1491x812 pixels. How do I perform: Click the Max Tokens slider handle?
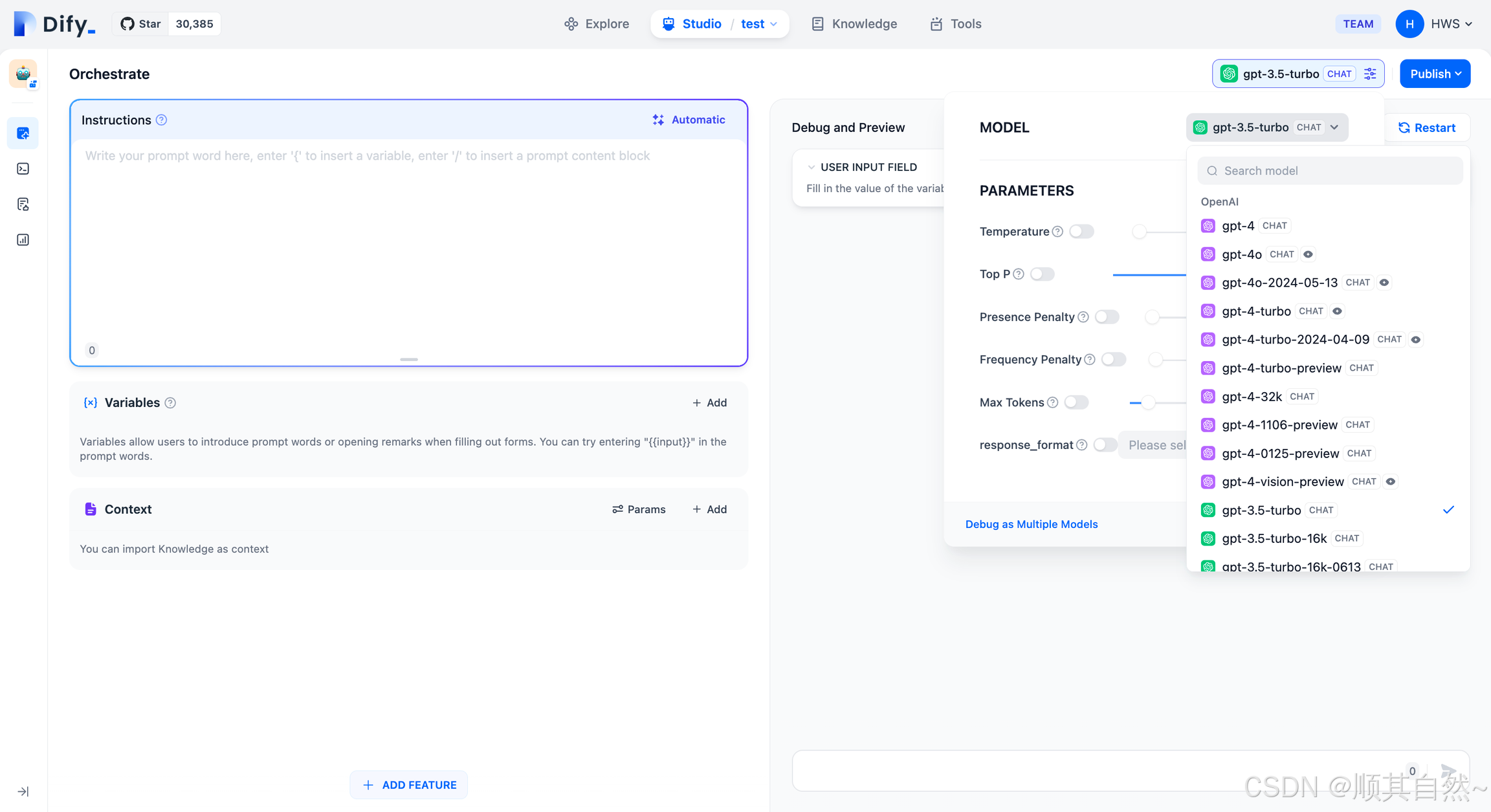pos(1147,403)
